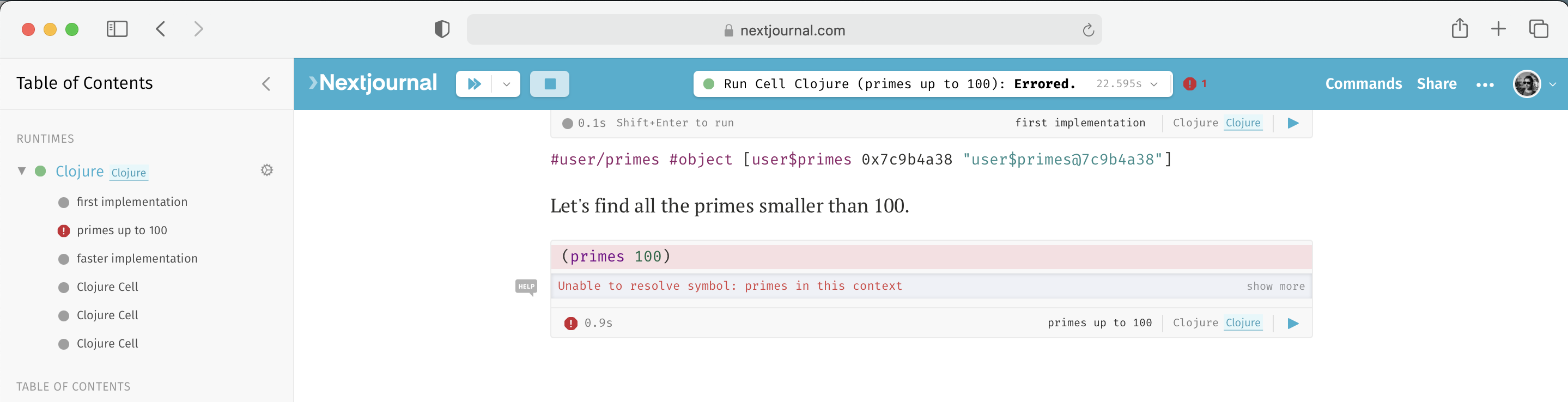Go forward in browser history
The width and height of the screenshot is (1568, 402).
[x=198, y=28]
